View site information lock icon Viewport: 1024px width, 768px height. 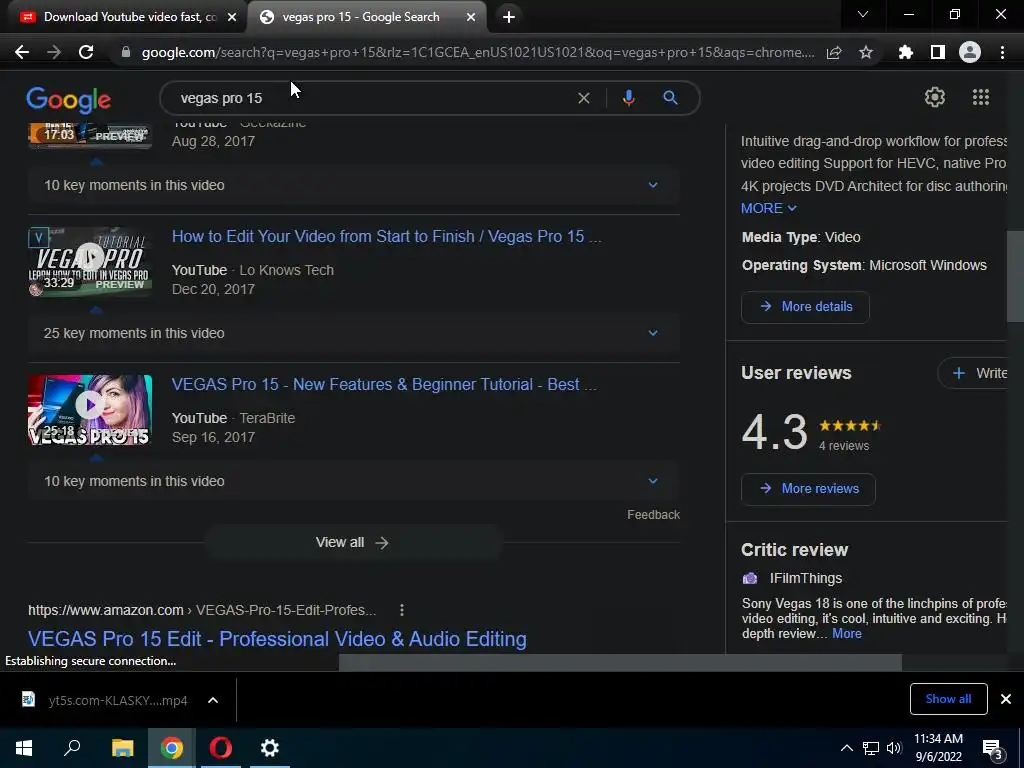pos(126,52)
